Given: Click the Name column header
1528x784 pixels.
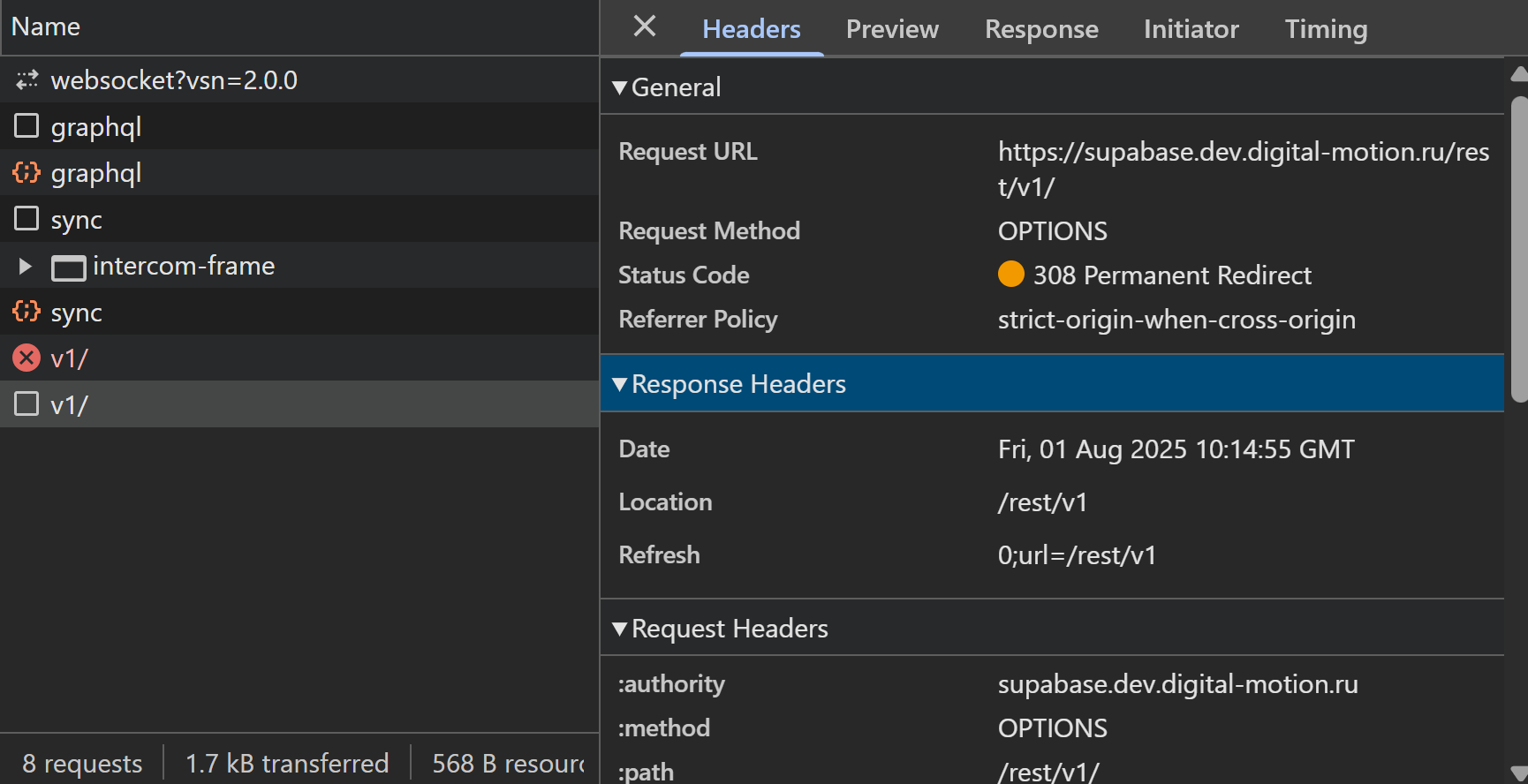Looking at the screenshot, I should 46,26.
